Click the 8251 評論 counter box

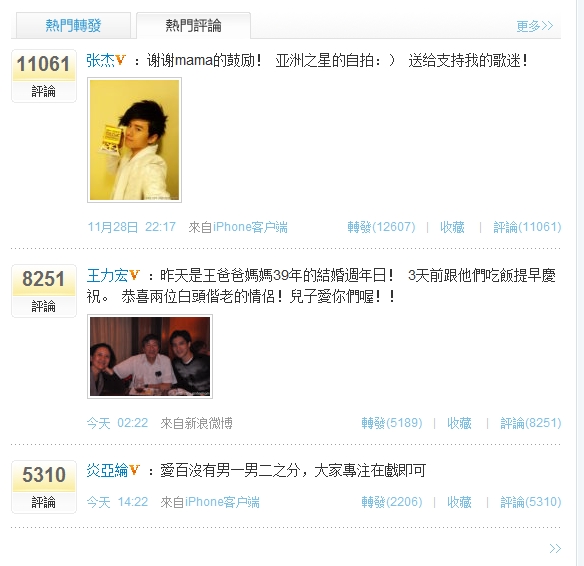coord(44,291)
